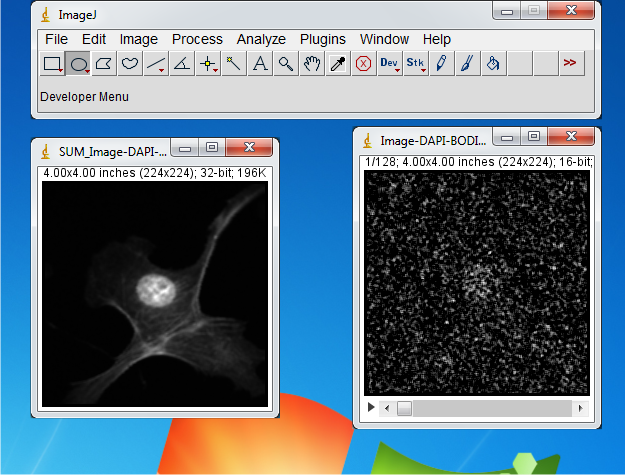Select the Hand scrolling tool
The width and height of the screenshot is (625, 475).
pyautogui.click(x=312, y=63)
